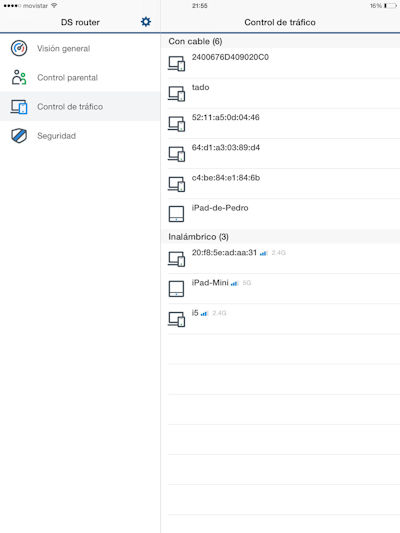This screenshot has width=400, height=533.
Task: Tap the device icon beside tado
Action: click(x=177, y=93)
